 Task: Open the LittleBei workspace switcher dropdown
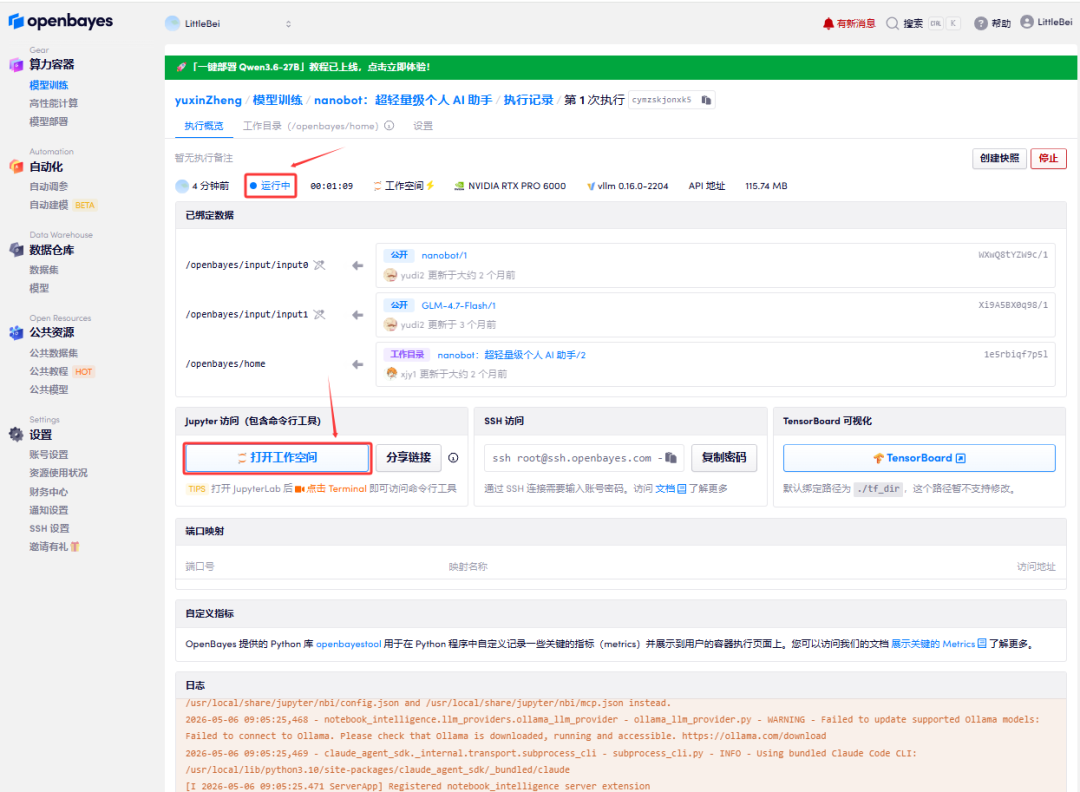point(229,23)
